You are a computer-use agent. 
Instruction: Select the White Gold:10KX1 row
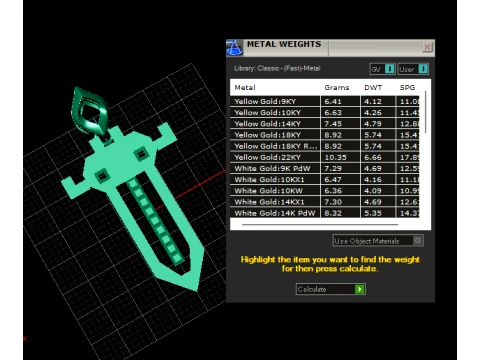point(324,180)
